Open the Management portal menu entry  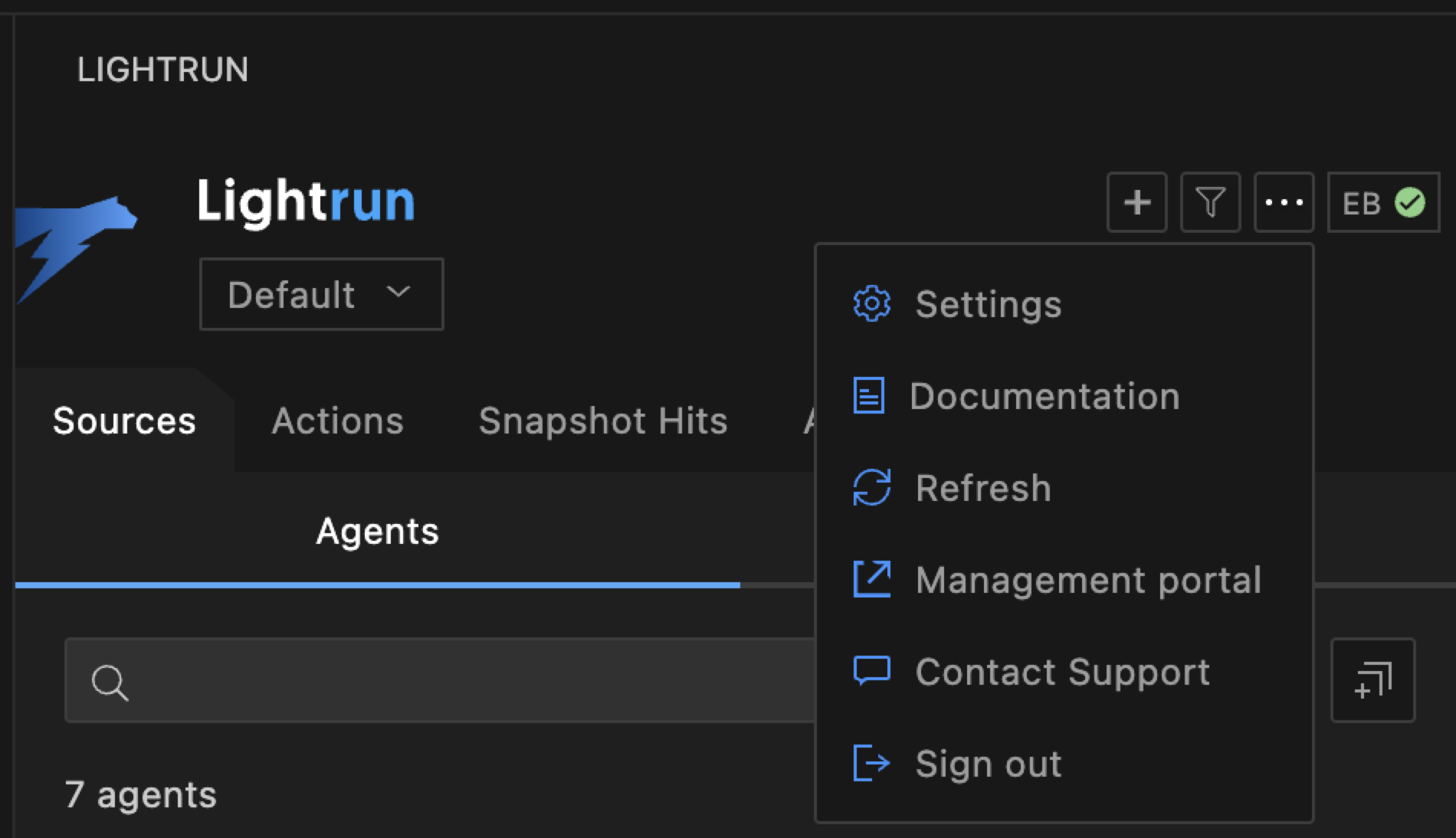[x=1087, y=580]
